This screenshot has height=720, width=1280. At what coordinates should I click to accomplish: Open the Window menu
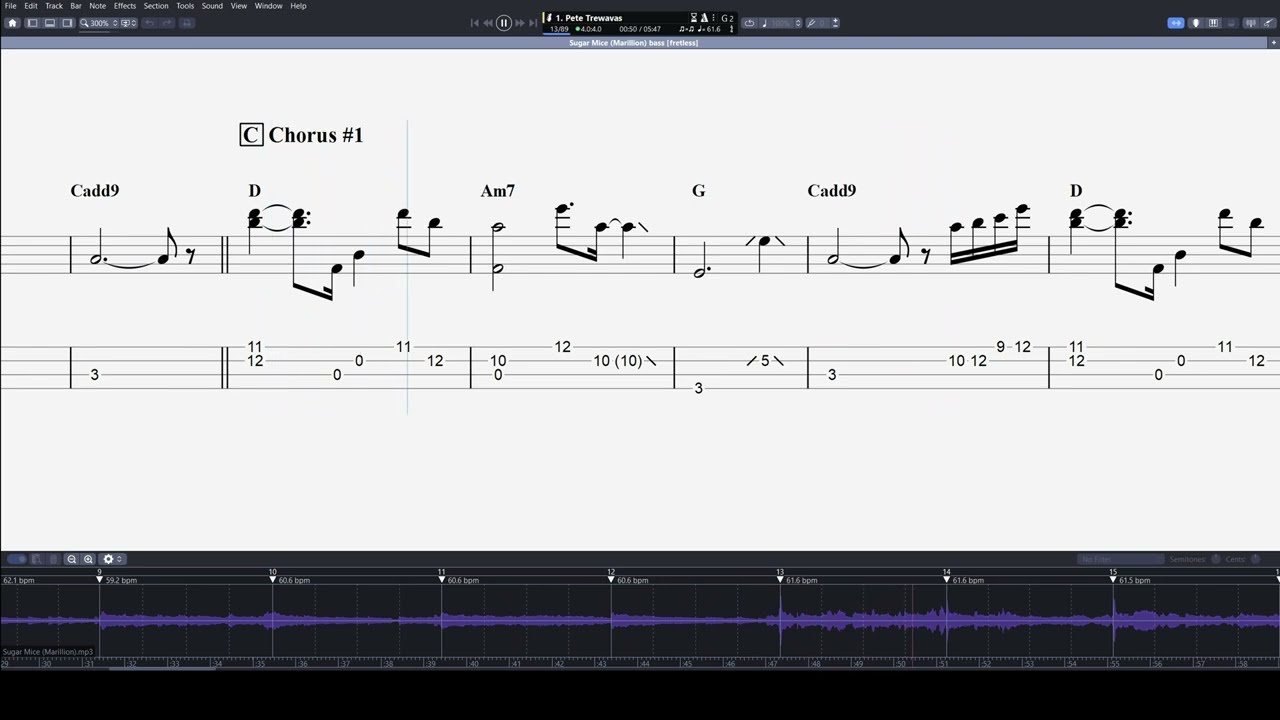[x=268, y=6]
